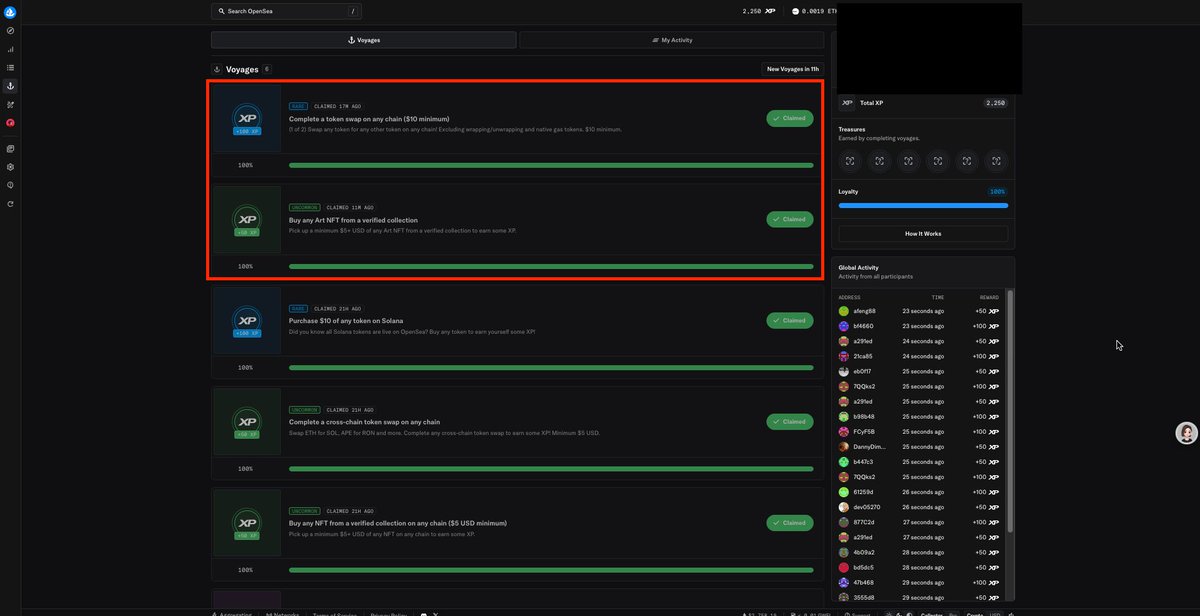Click the FCyF5B avatar in Global Activity

844,432
